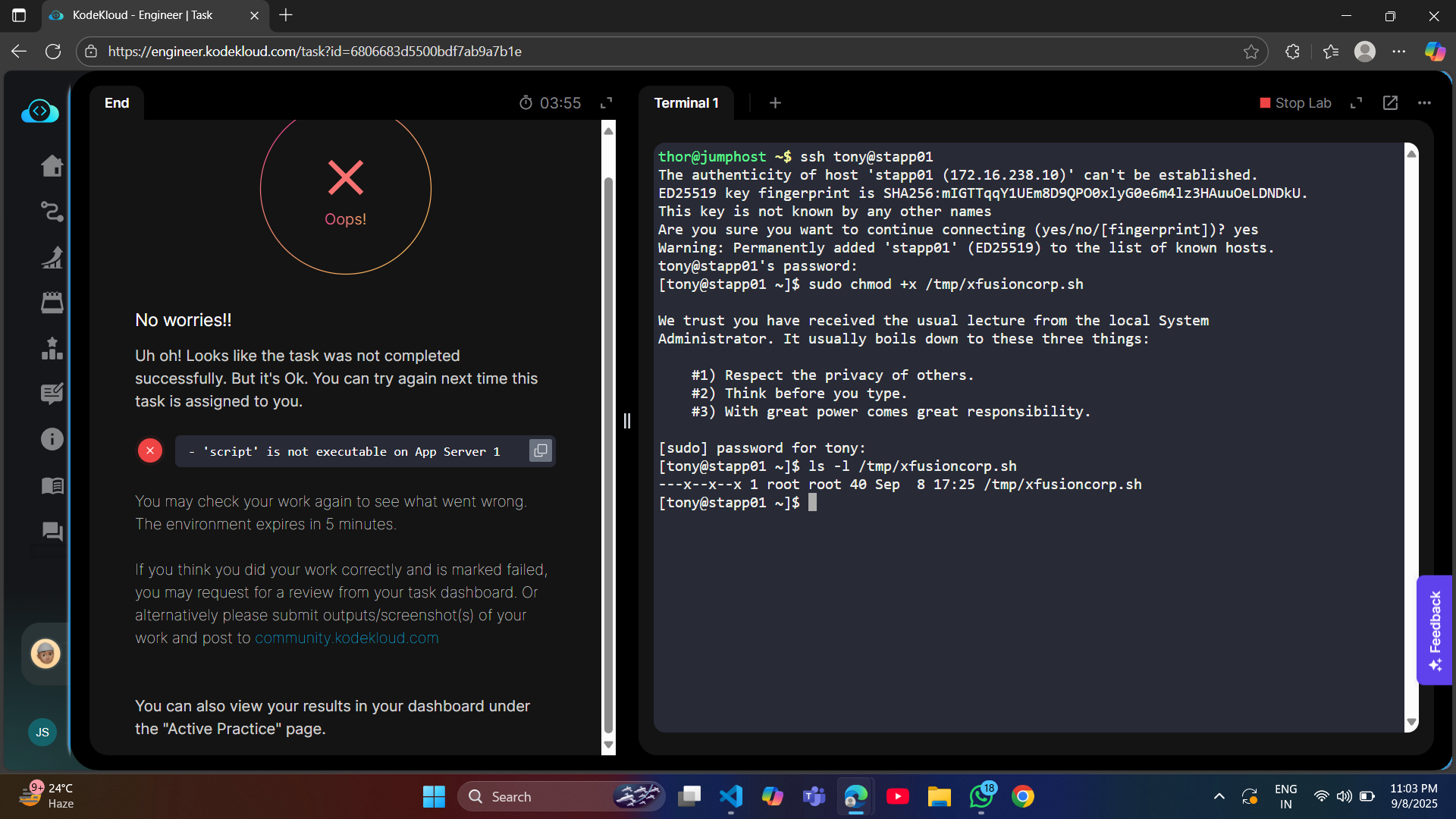Open the Feedback side tab
This screenshot has width=1456, height=819.
point(1434,629)
